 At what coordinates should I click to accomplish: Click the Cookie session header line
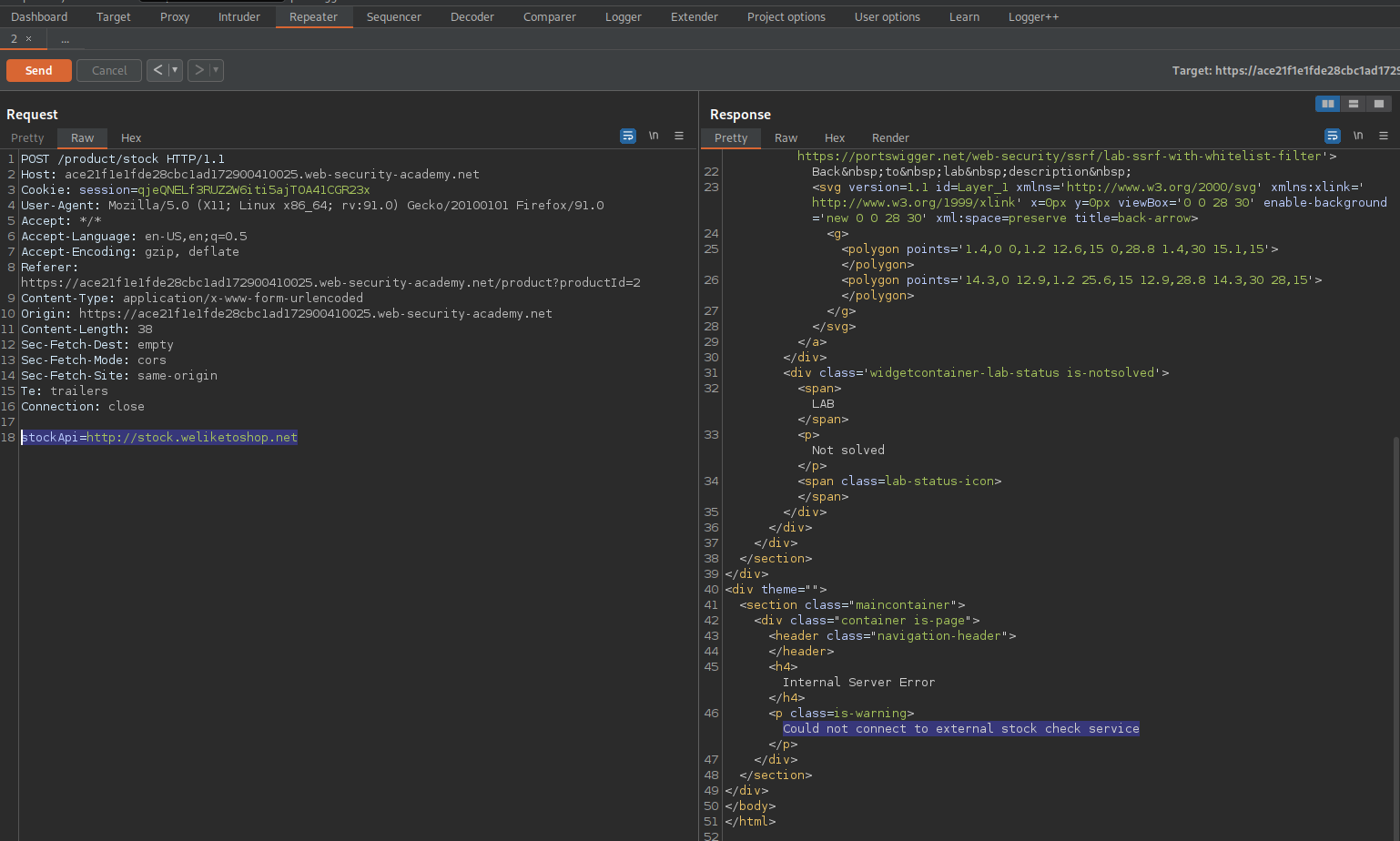click(x=196, y=190)
